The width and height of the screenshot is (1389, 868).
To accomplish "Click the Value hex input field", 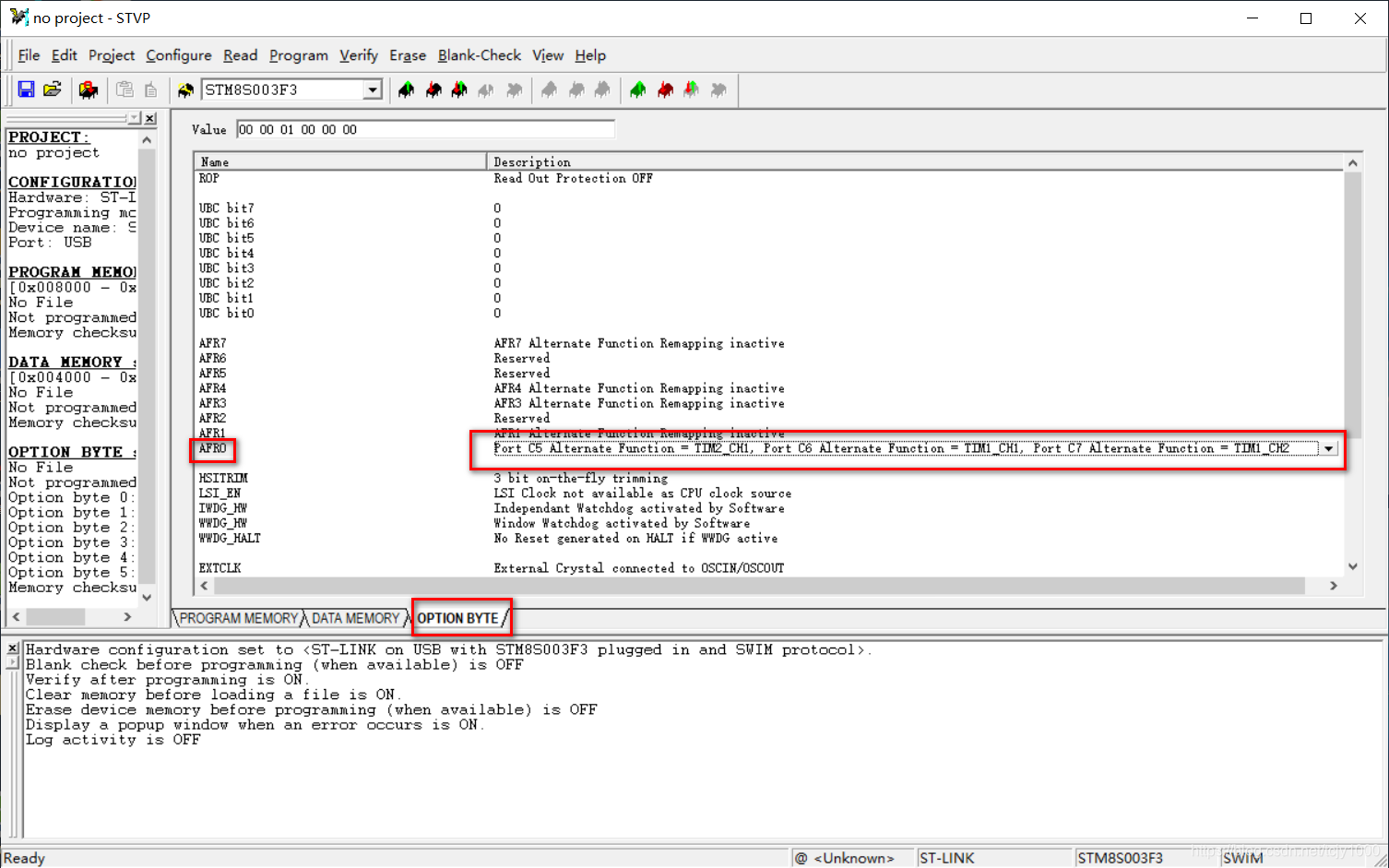I will 425,130.
